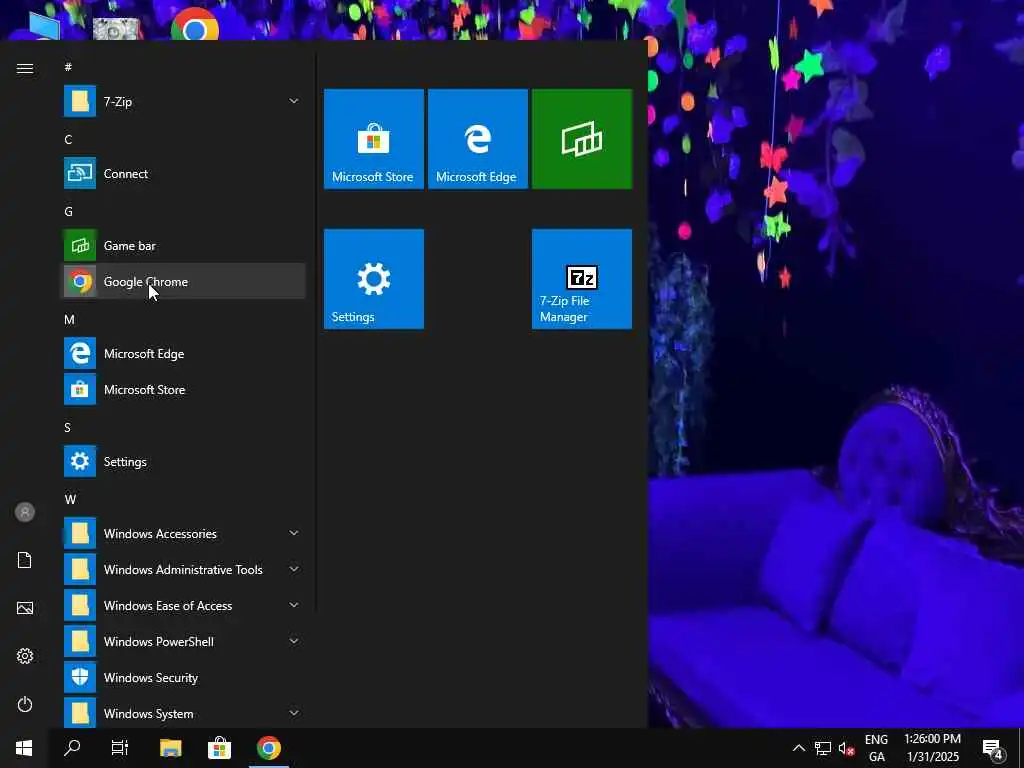The width and height of the screenshot is (1024, 768).
Task: Click the 'S' letter header
Action: click(x=67, y=427)
